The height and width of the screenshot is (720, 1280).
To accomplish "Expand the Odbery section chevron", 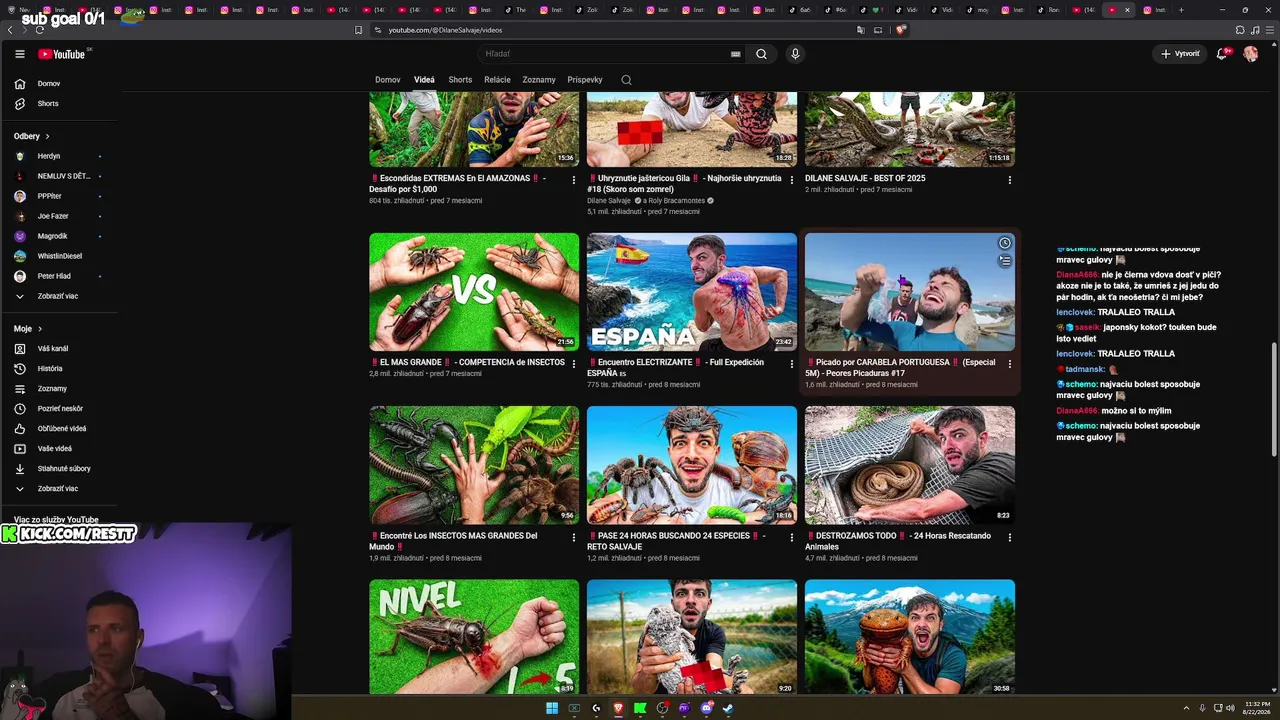I will (47, 136).
